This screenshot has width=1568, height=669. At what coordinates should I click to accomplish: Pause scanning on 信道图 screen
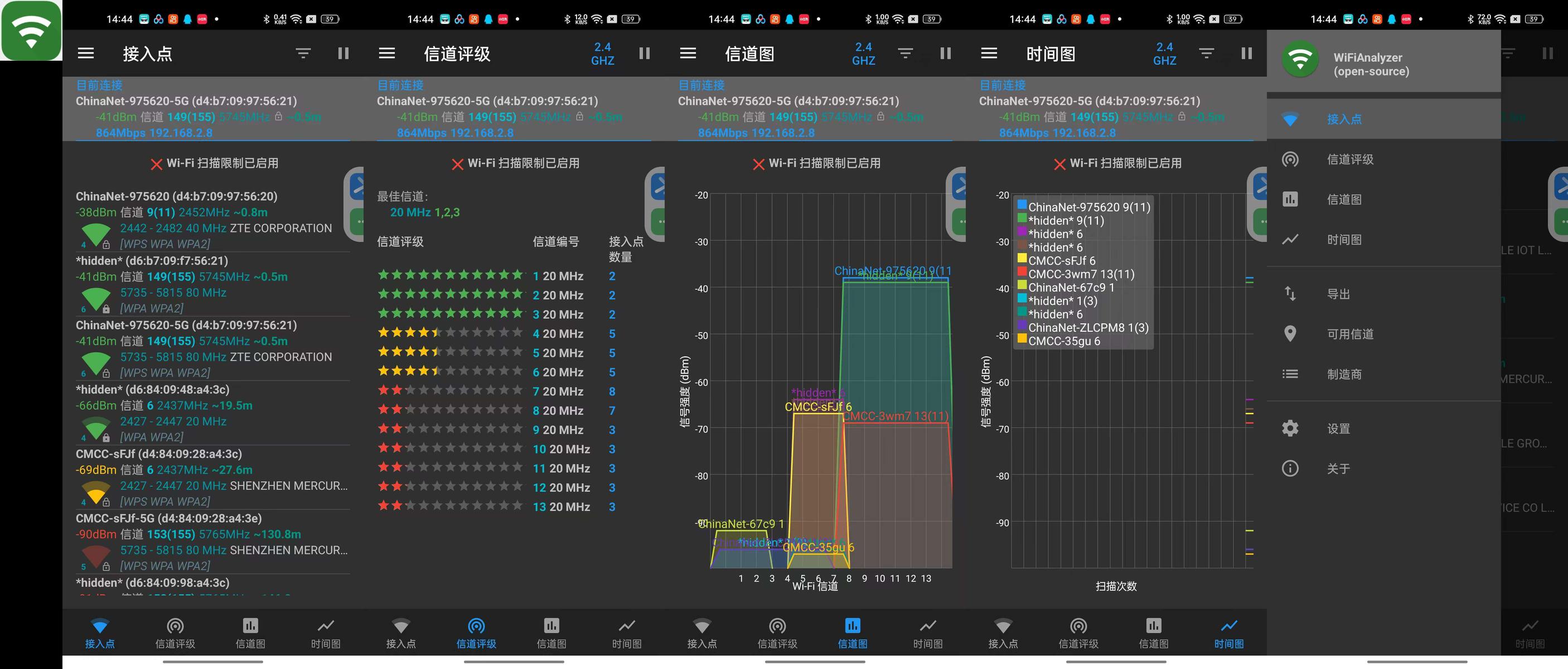click(x=945, y=54)
